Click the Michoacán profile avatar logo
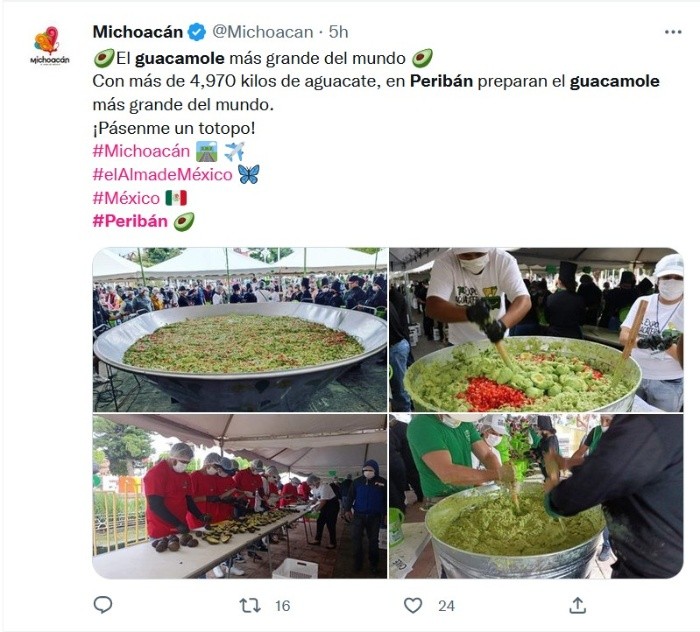 (50, 46)
